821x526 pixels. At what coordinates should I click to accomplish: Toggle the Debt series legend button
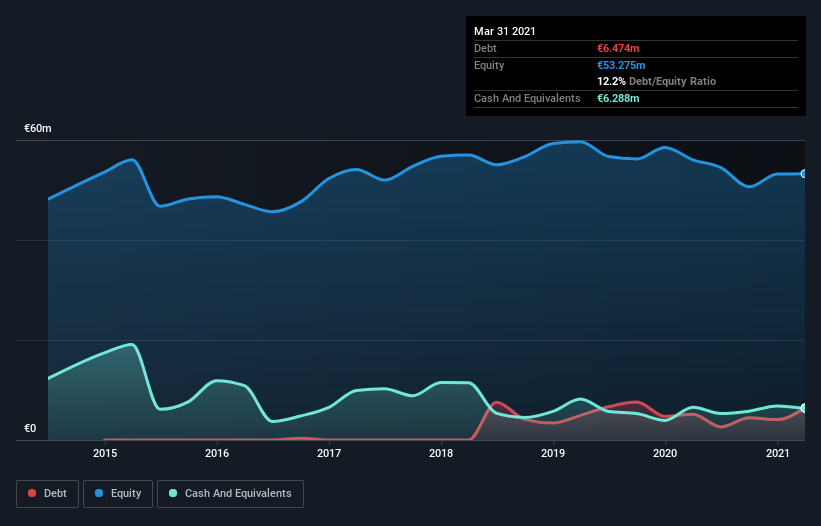pyautogui.click(x=47, y=494)
